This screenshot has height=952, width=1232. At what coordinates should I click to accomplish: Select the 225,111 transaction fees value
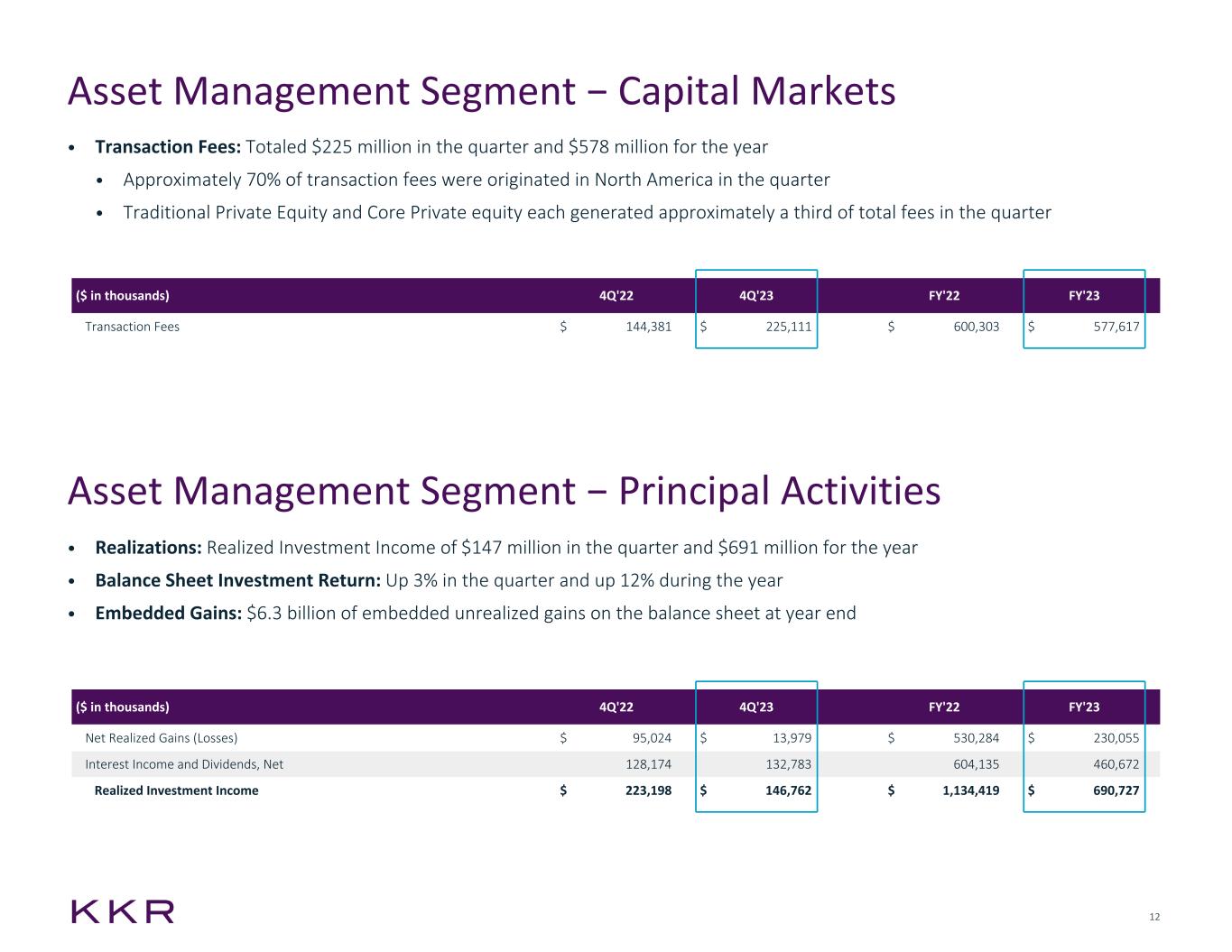click(788, 327)
